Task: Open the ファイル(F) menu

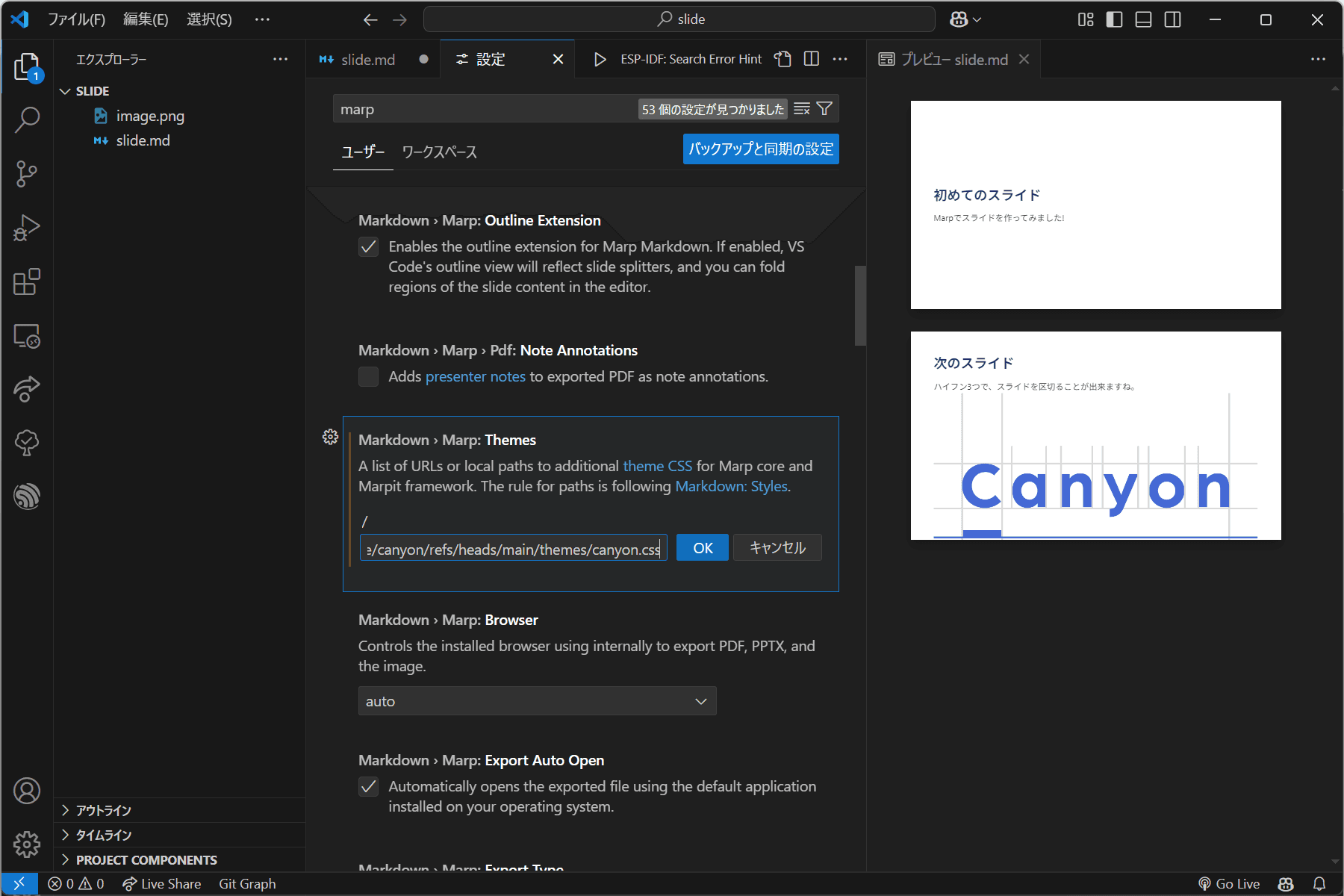Action: point(76,19)
